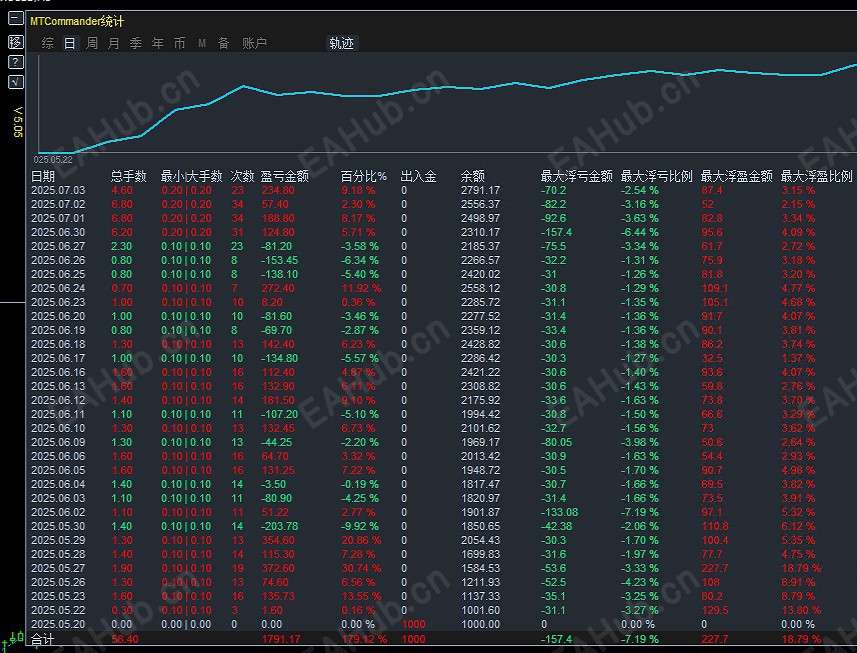
Task: Click the 合计 total row label
Action: (43, 639)
